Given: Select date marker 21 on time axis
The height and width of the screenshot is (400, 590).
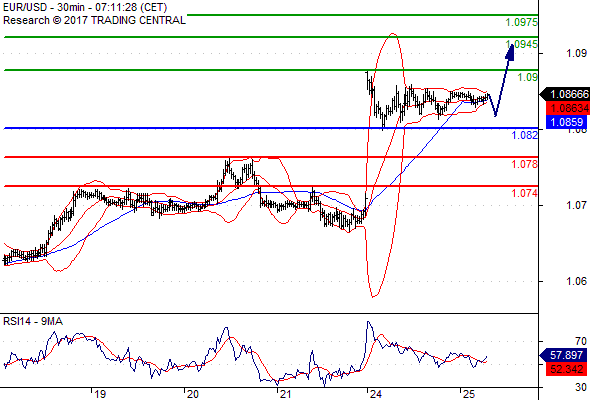Looking at the screenshot, I should 284,394.
